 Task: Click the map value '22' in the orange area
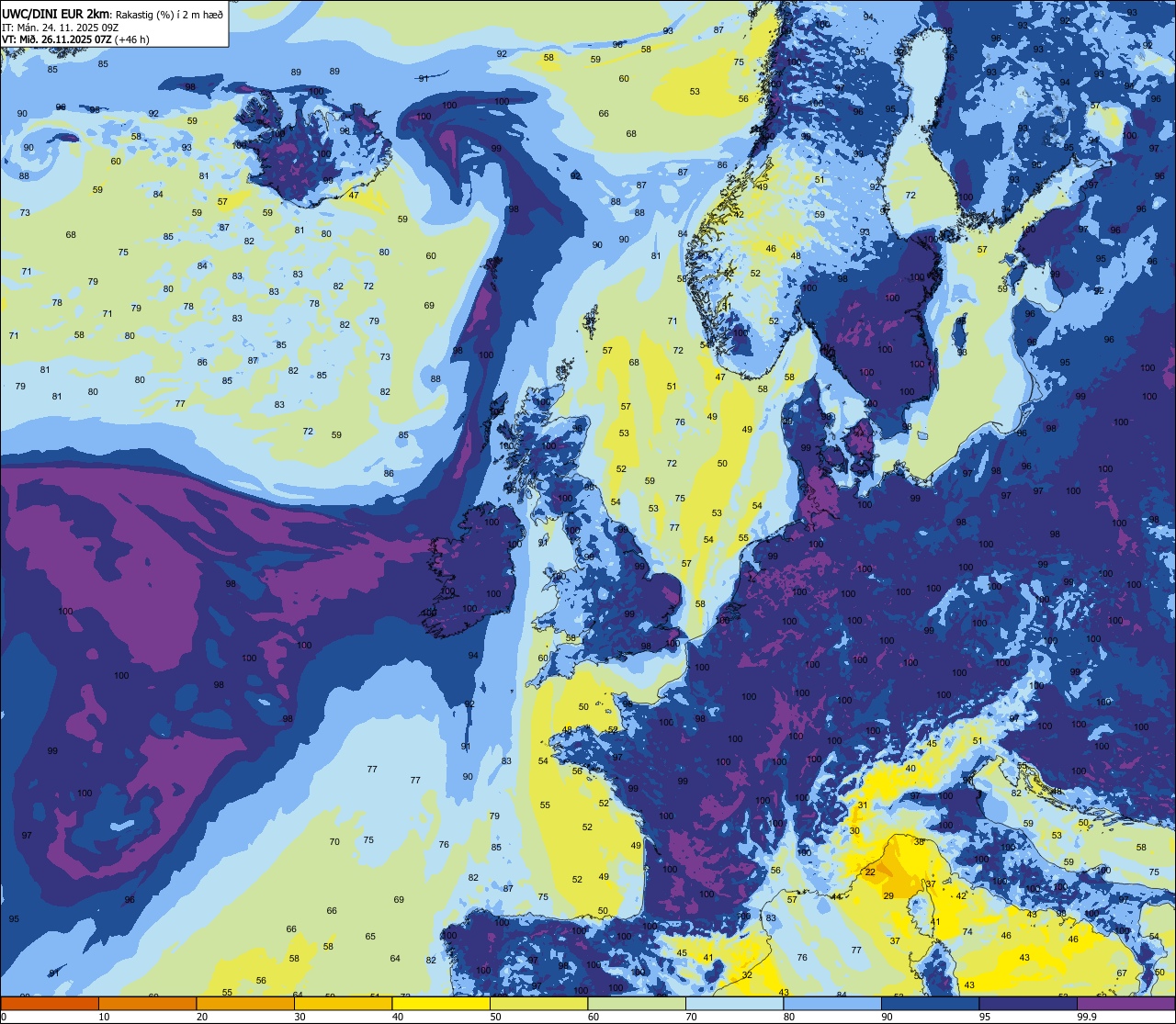(870, 872)
